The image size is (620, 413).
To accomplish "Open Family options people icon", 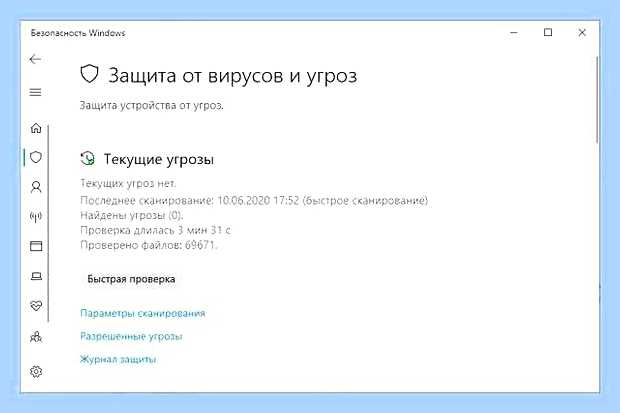I will (x=36, y=337).
